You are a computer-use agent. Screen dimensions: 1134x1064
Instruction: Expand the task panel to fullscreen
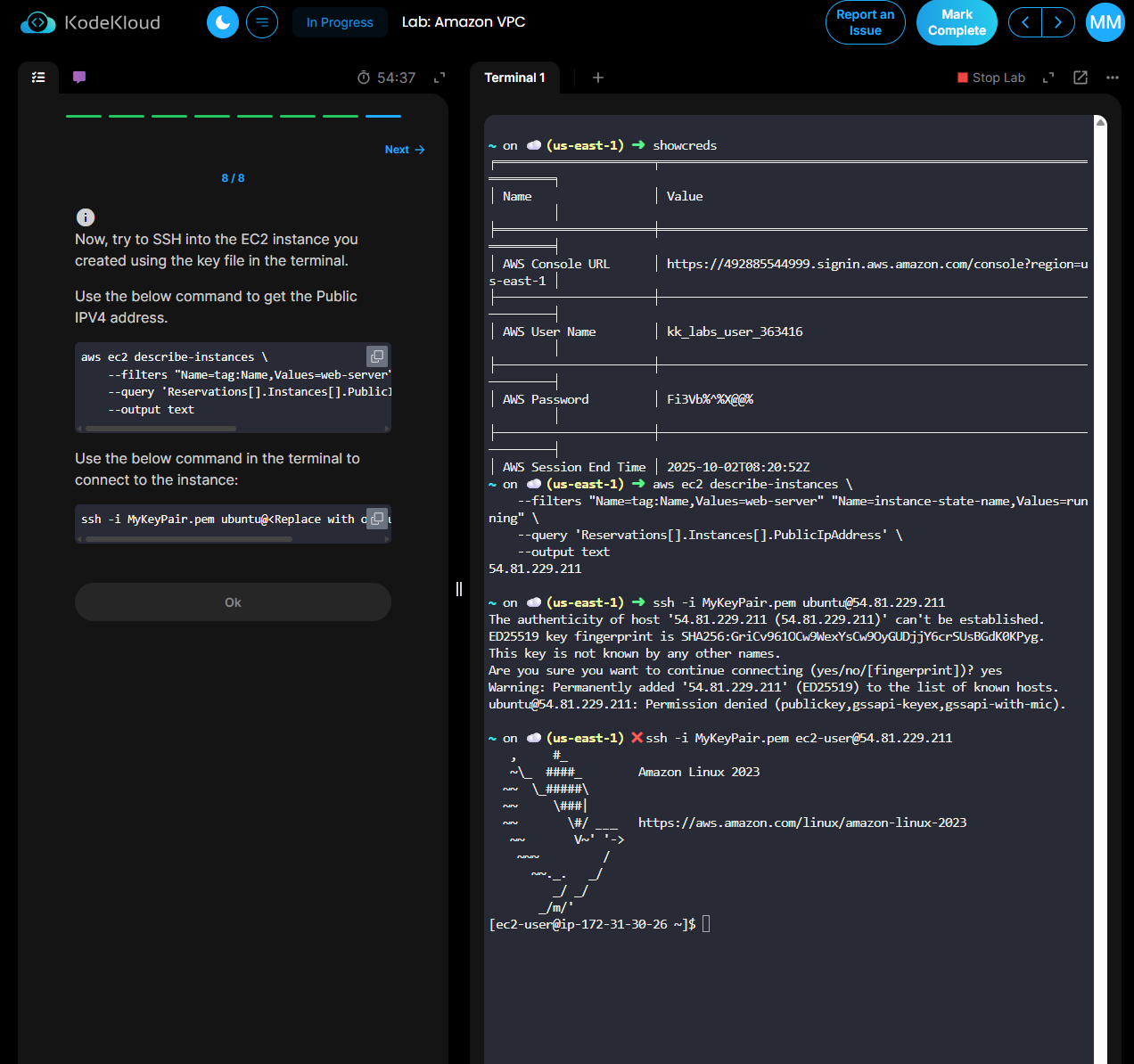pos(439,78)
